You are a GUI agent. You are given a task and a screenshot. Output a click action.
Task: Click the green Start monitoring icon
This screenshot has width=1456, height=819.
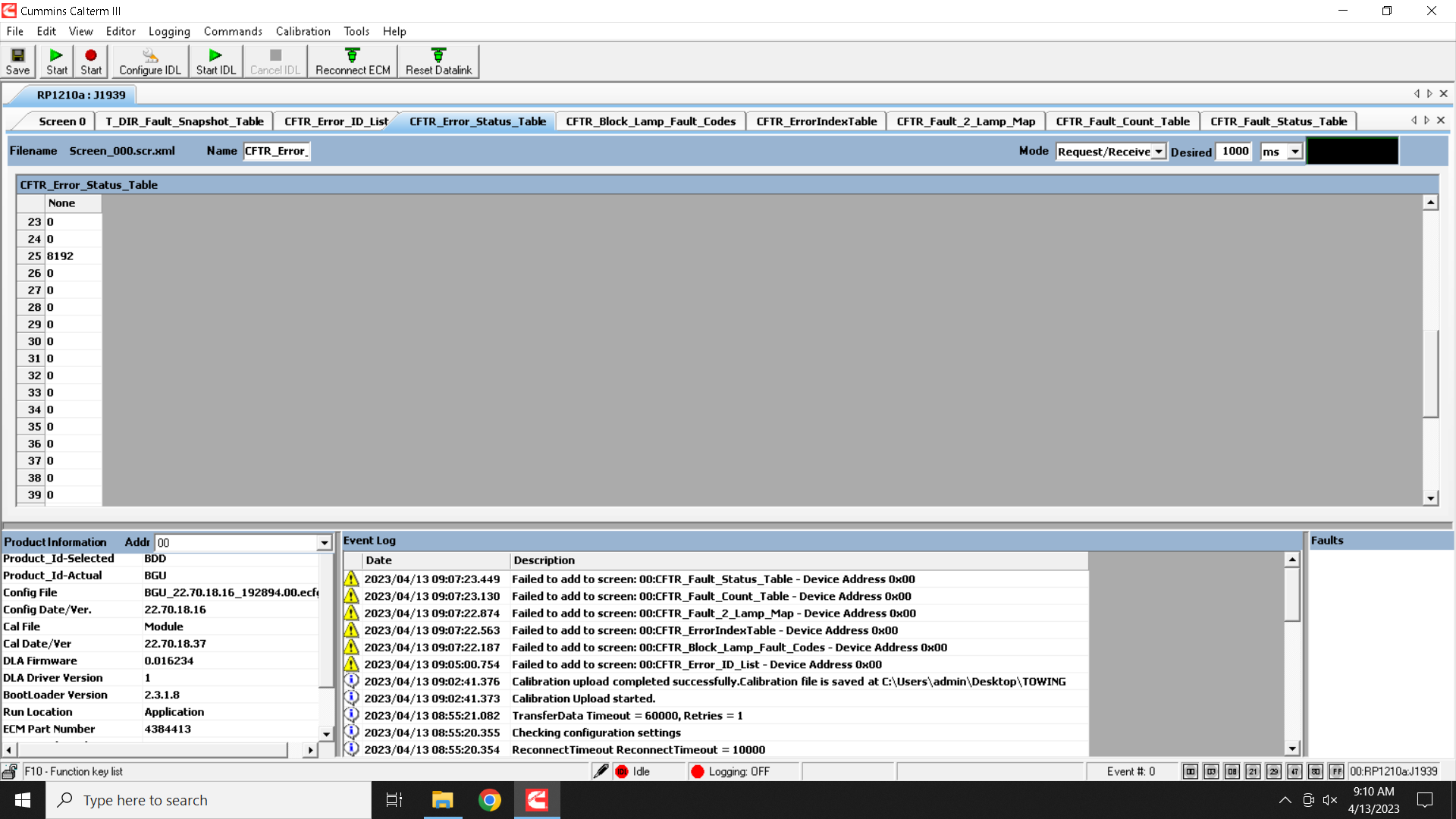tap(56, 61)
